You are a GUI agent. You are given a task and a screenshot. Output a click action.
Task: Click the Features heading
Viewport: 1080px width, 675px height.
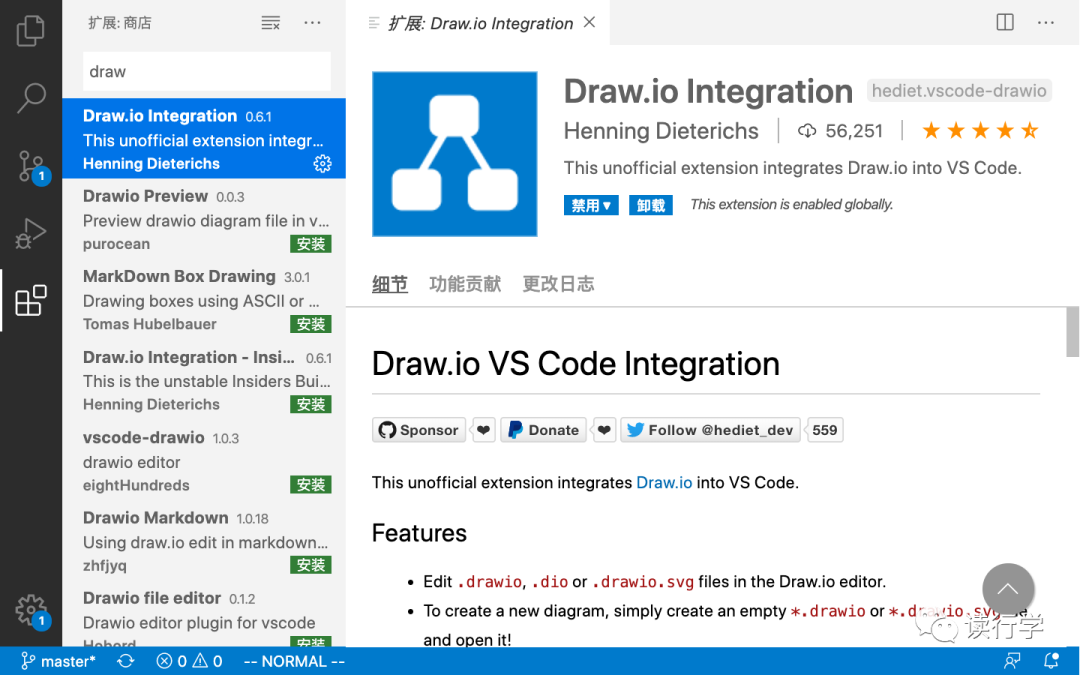419,533
